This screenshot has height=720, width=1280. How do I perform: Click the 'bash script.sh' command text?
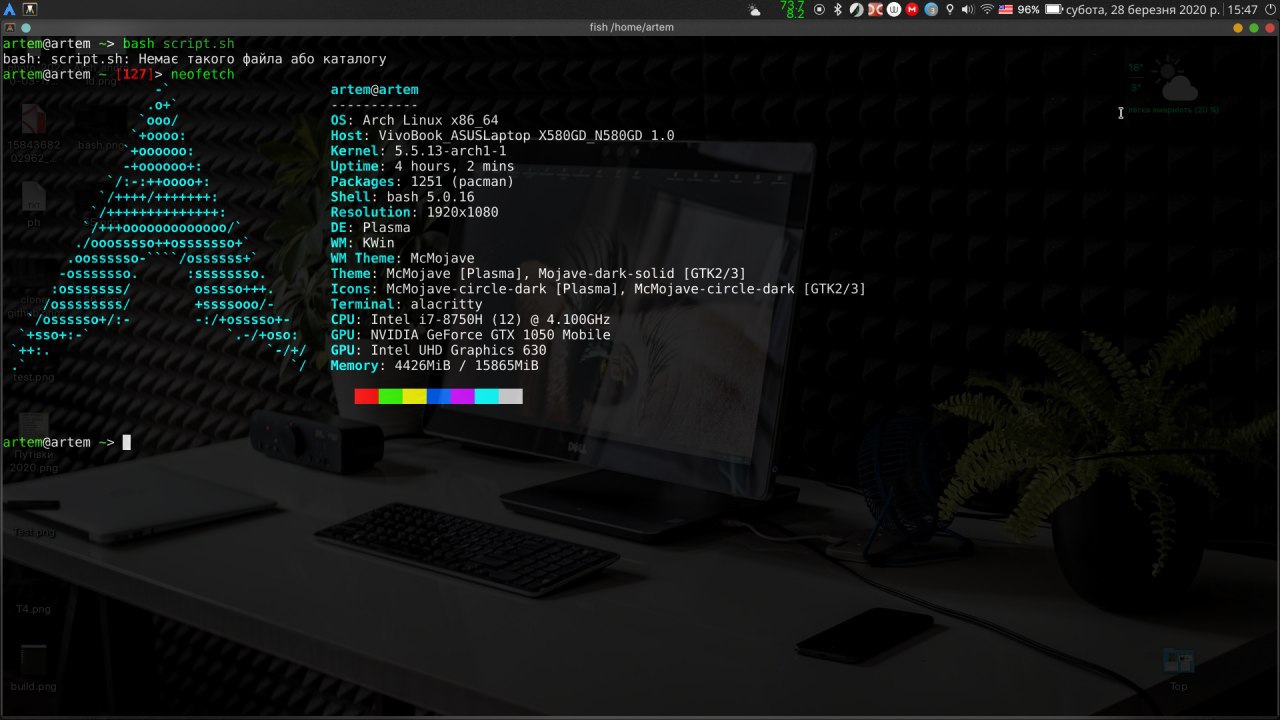(179, 44)
